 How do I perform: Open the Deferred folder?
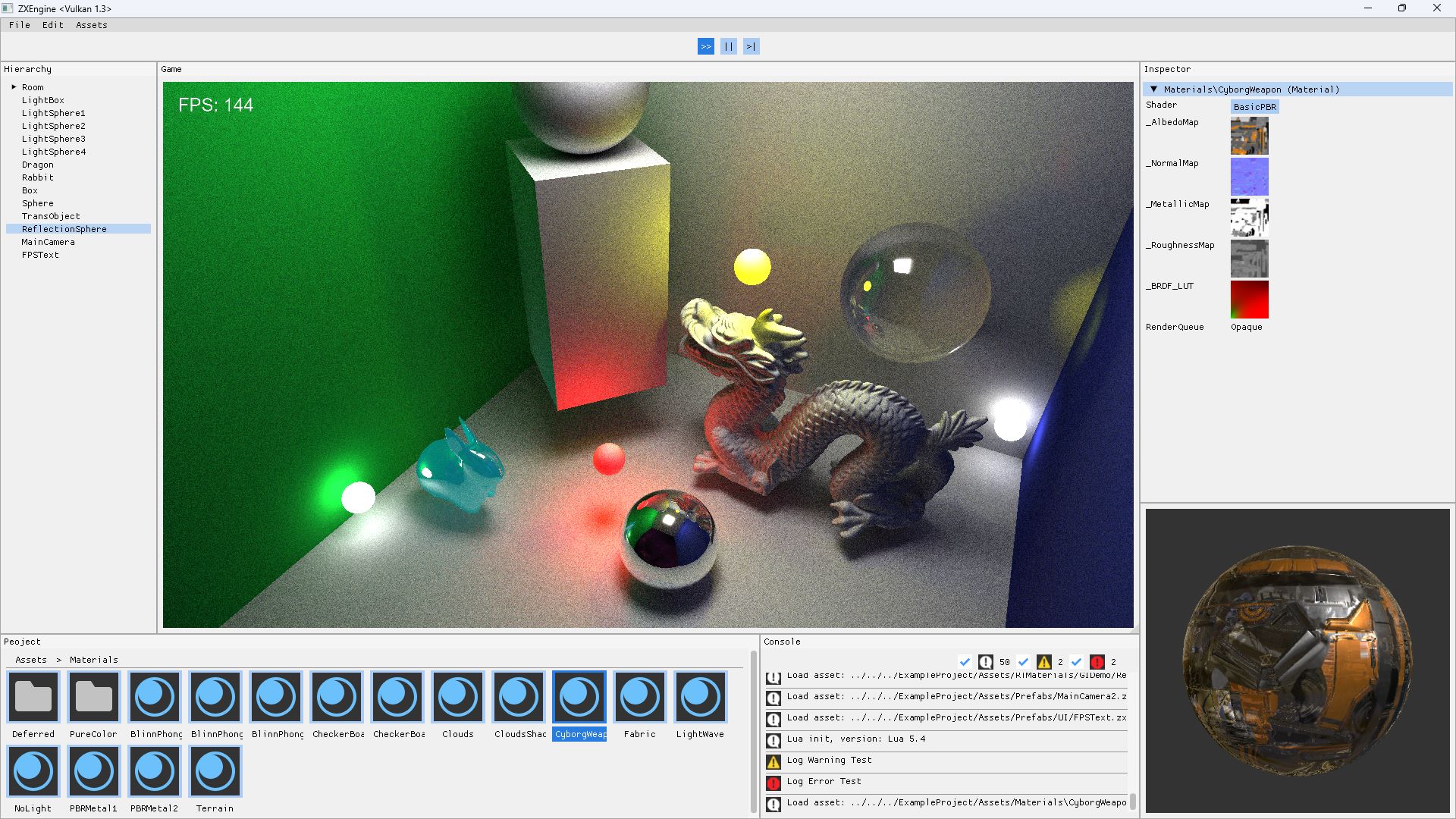coord(33,696)
